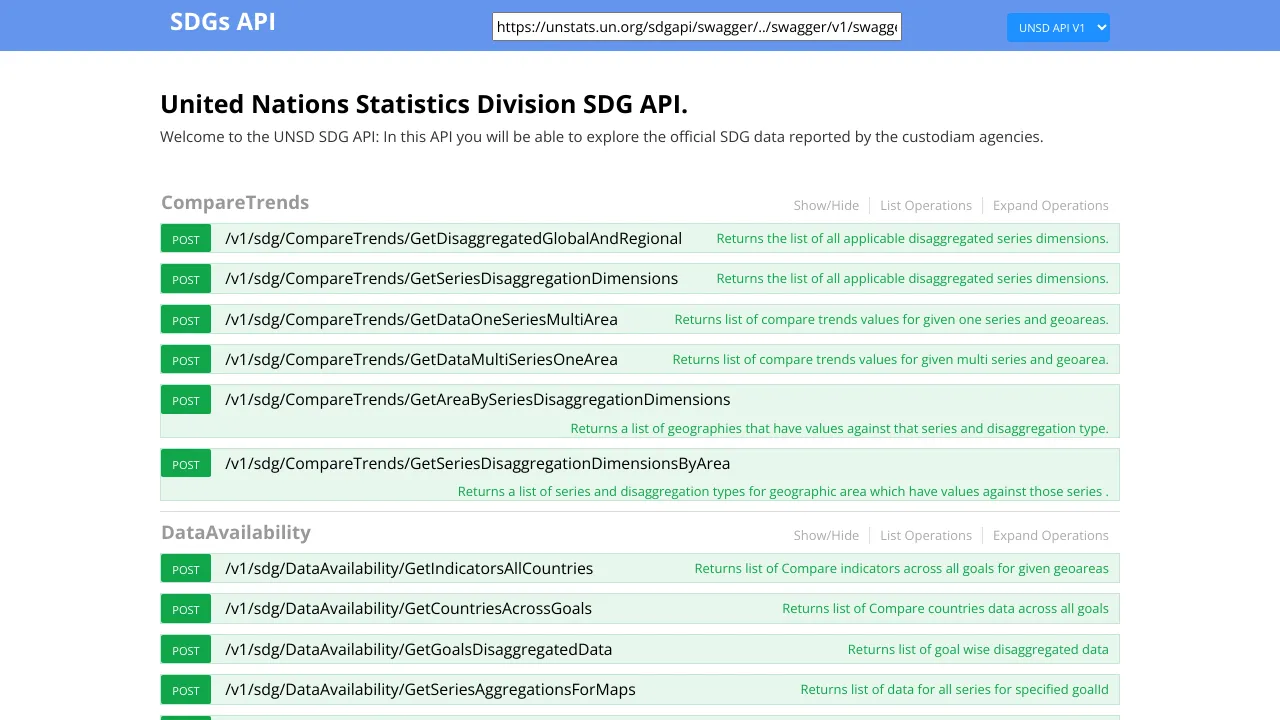Click description for CompareTrends/GetSeriesDisaggregationDimensions row
1280x720 pixels.
(912, 278)
